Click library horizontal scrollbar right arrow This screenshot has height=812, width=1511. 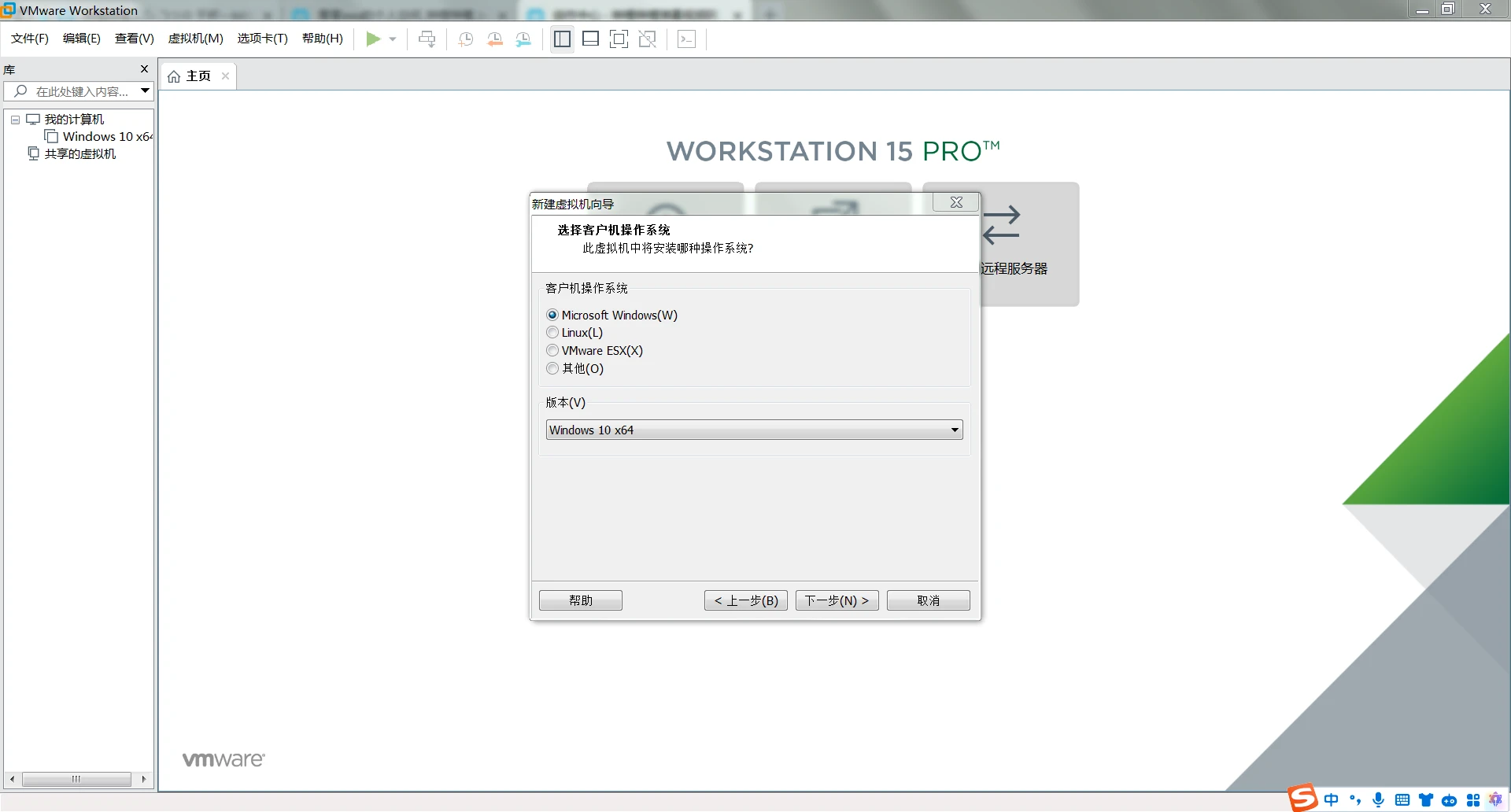(143, 779)
